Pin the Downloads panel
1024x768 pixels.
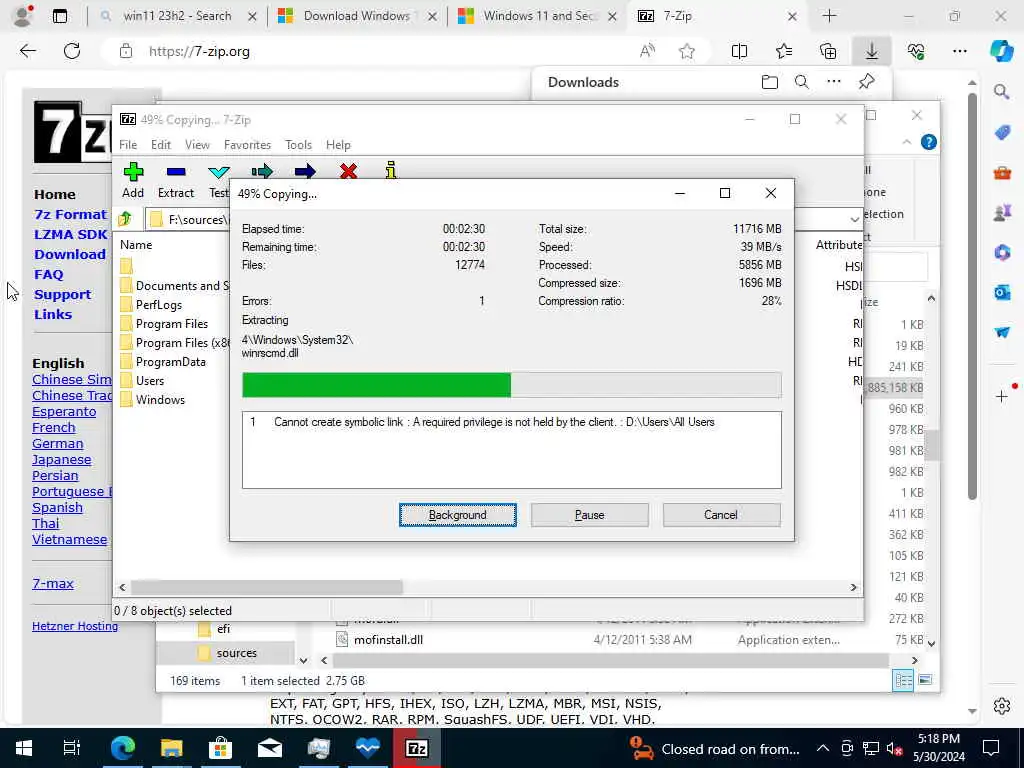[x=867, y=82]
